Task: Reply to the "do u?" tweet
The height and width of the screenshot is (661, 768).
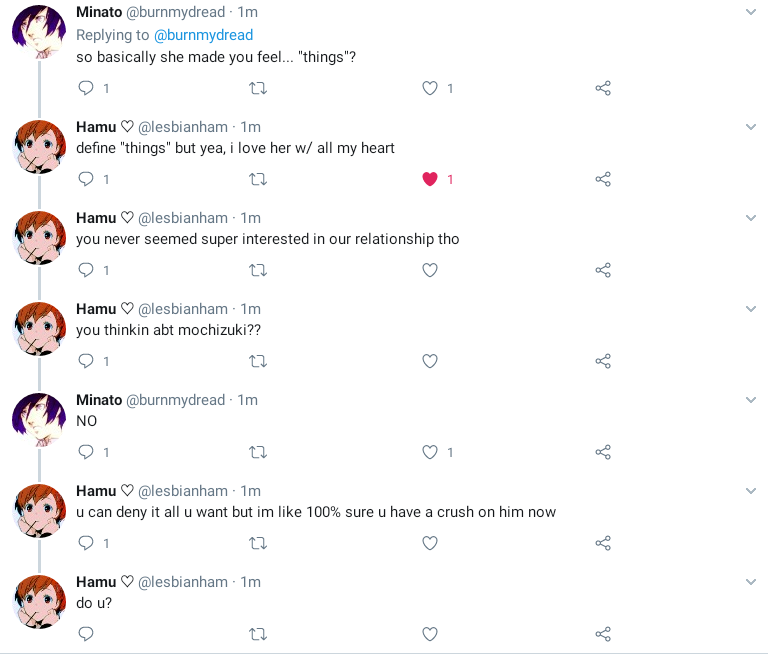Action: coord(86,634)
